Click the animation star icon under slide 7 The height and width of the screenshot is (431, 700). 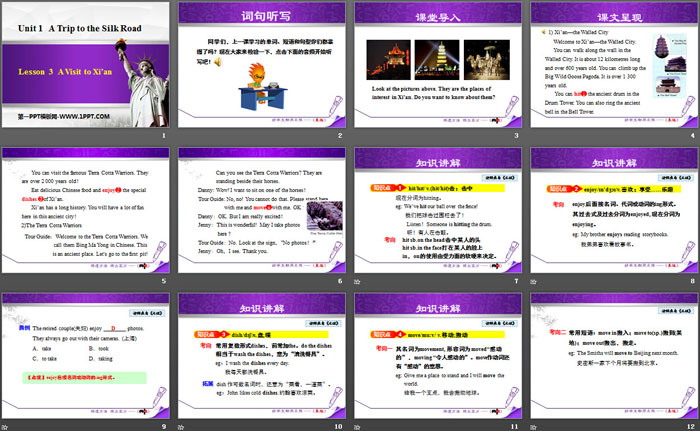click(x=357, y=281)
